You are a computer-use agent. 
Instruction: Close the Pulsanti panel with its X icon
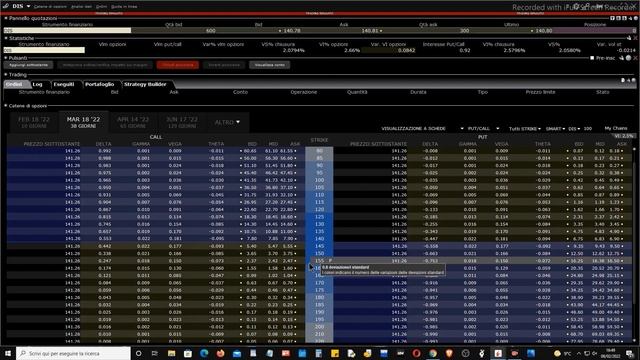click(x=635, y=58)
